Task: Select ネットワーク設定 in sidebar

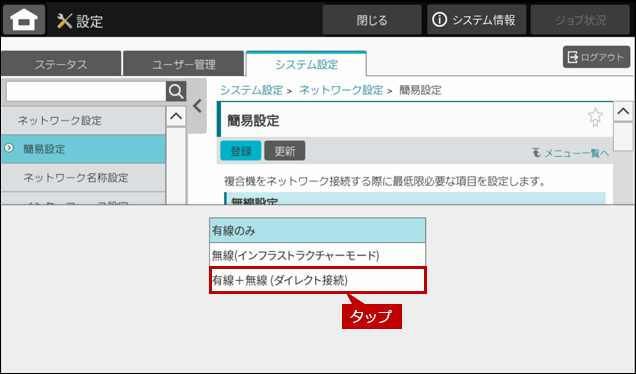Action: [83, 120]
